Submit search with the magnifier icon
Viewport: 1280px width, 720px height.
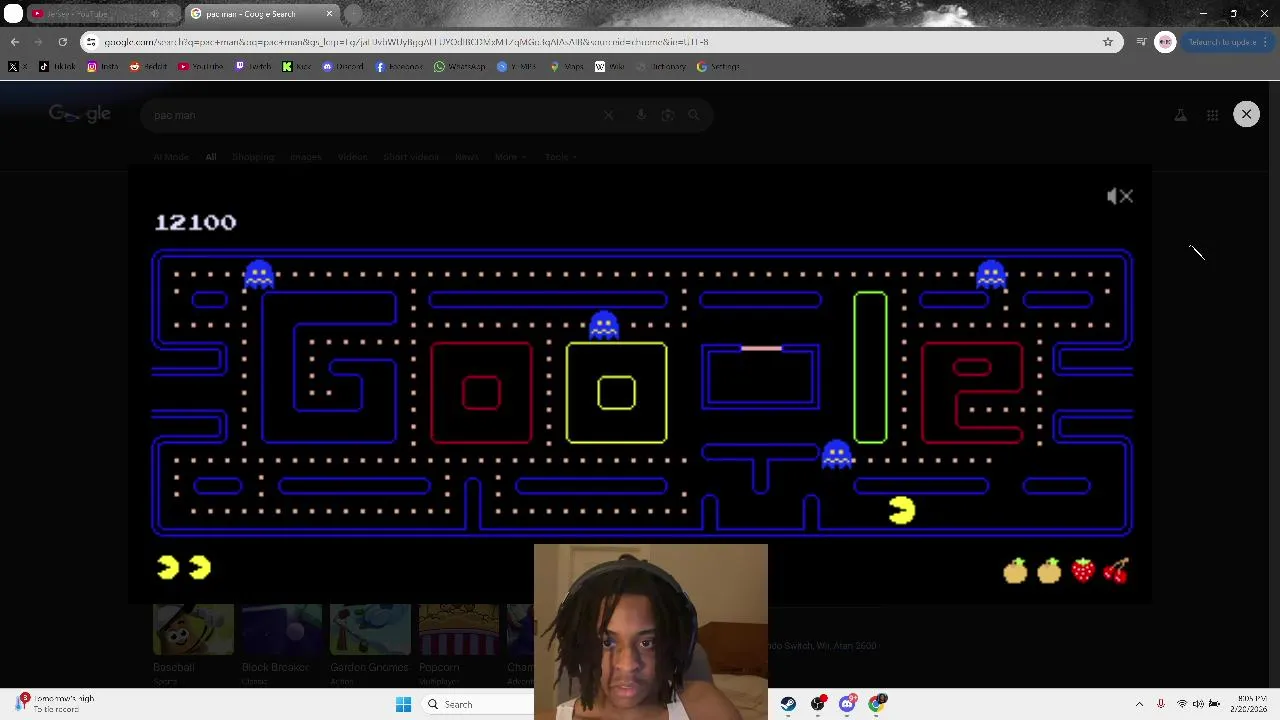(694, 115)
